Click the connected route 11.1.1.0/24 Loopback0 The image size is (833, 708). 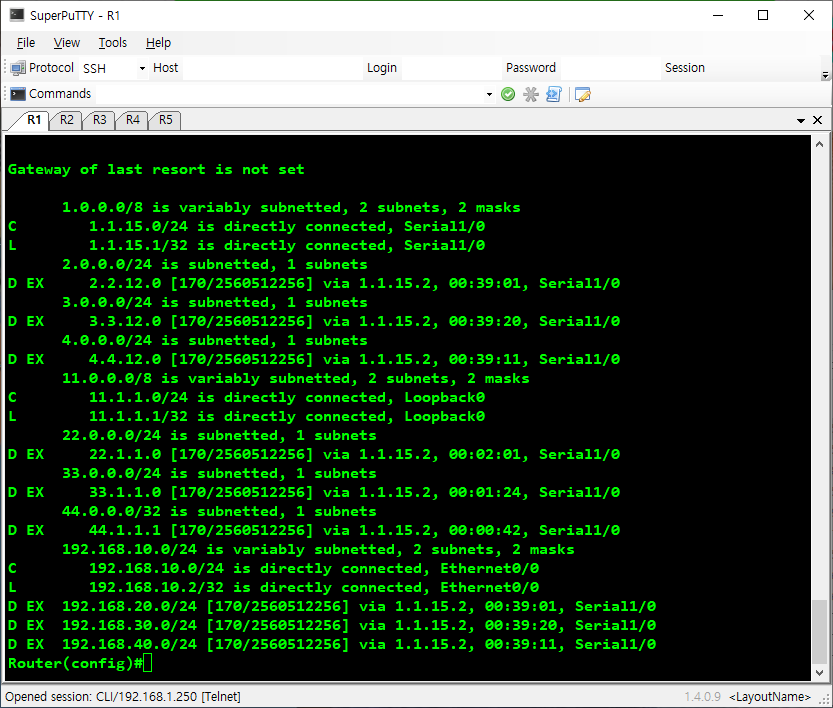pyautogui.click(x=246, y=397)
